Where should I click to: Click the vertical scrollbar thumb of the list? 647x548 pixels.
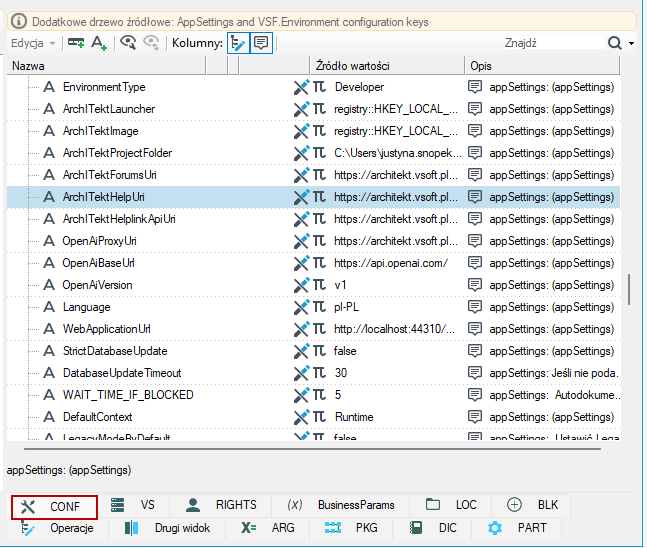(x=629, y=290)
